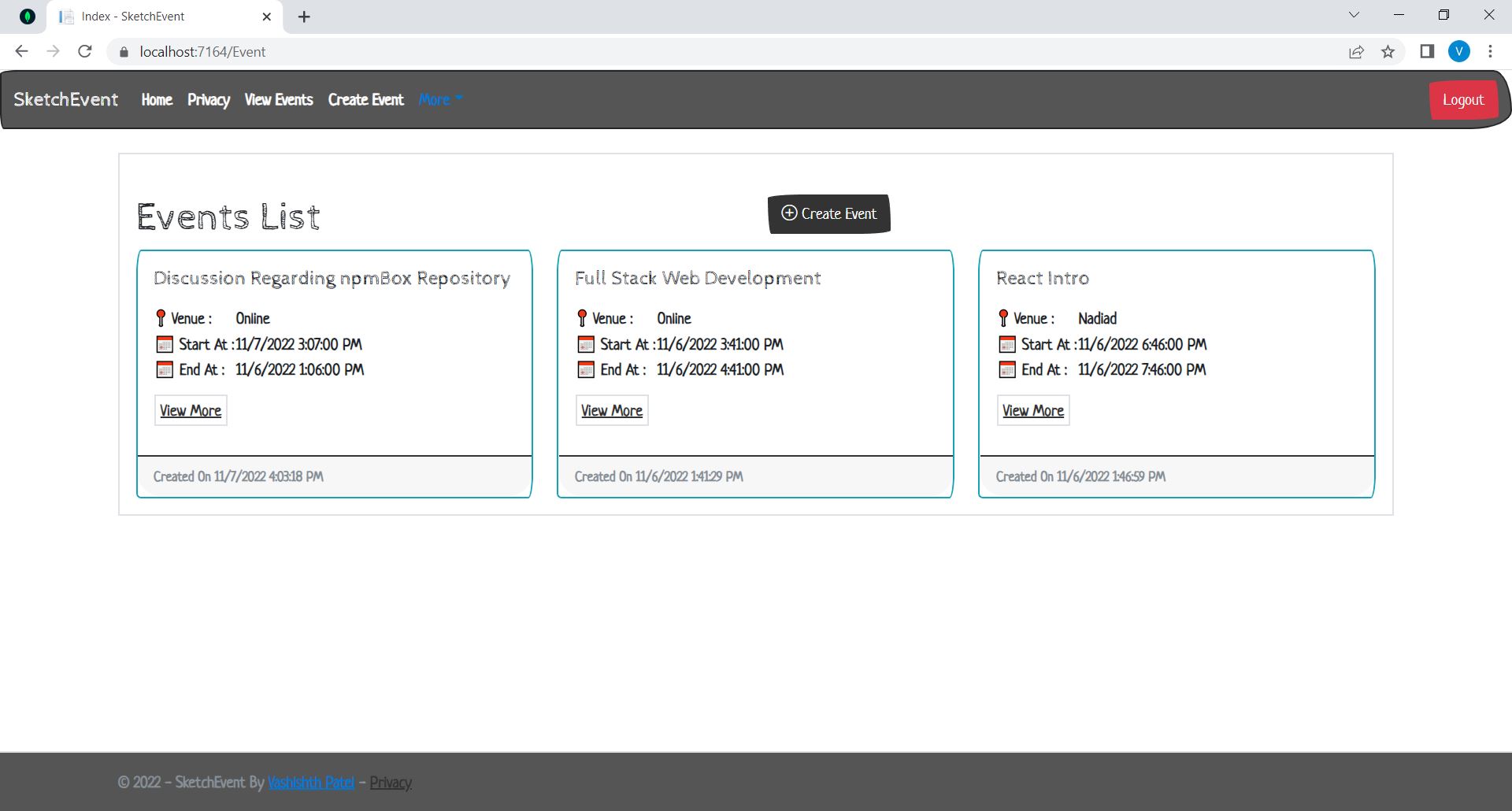The width and height of the screenshot is (1512, 811).
Task: Click the React Intro card title
Action: [1043, 278]
